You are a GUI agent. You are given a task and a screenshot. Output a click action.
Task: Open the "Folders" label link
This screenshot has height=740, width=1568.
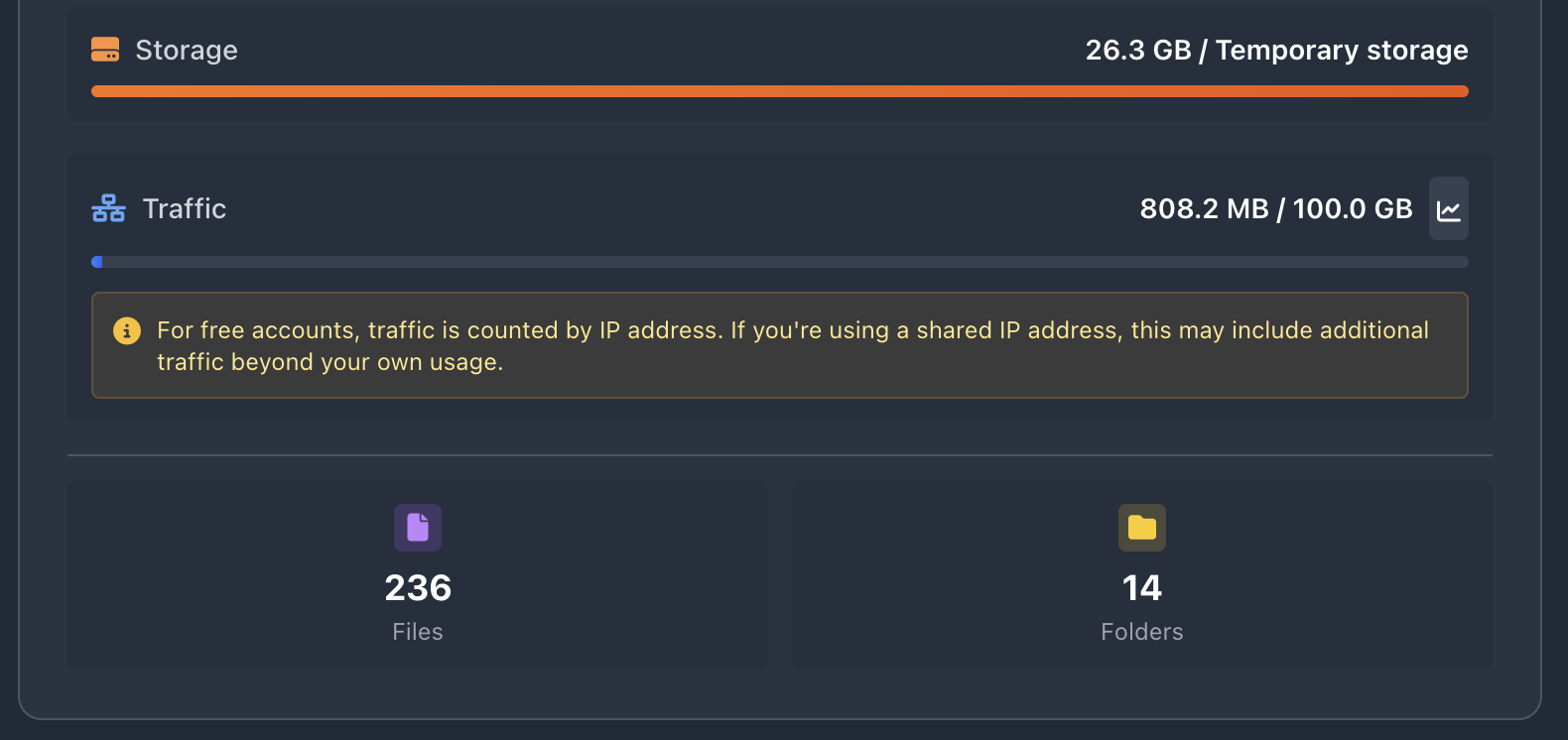1142,632
